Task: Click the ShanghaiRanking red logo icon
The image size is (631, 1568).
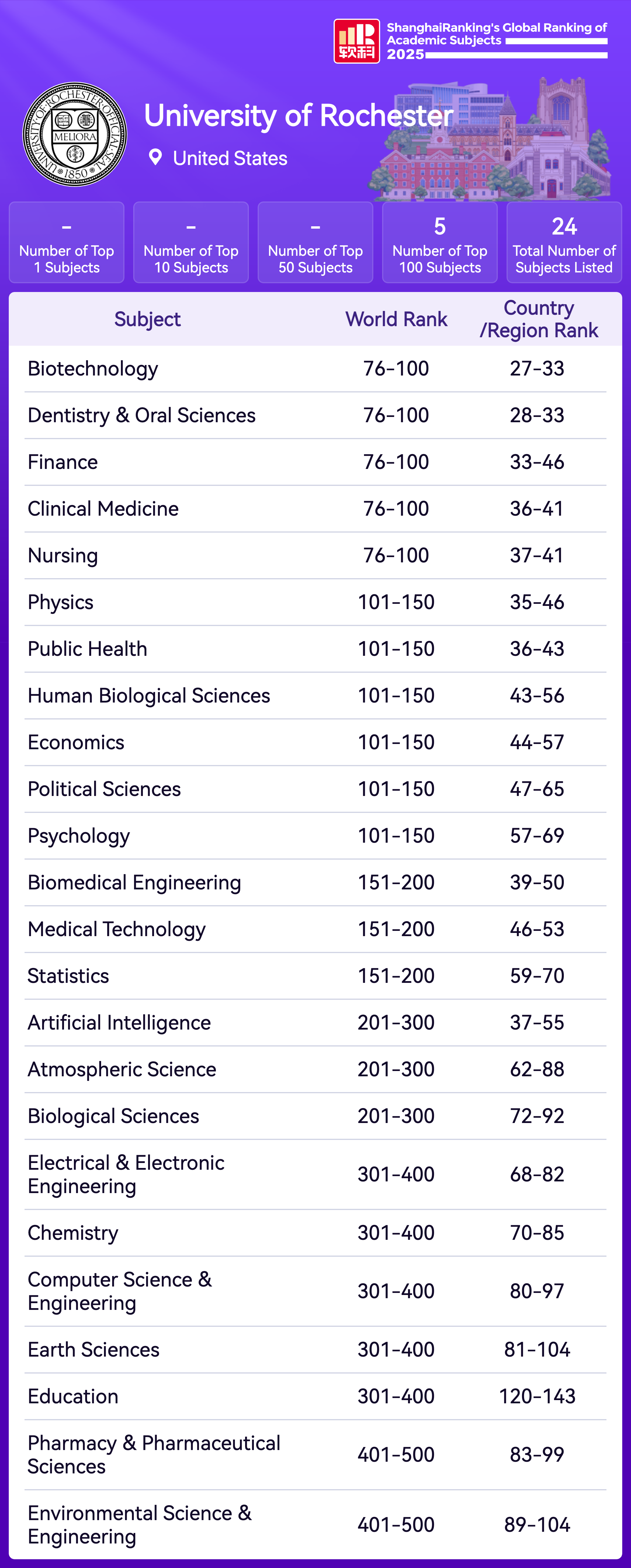Action: point(356,41)
